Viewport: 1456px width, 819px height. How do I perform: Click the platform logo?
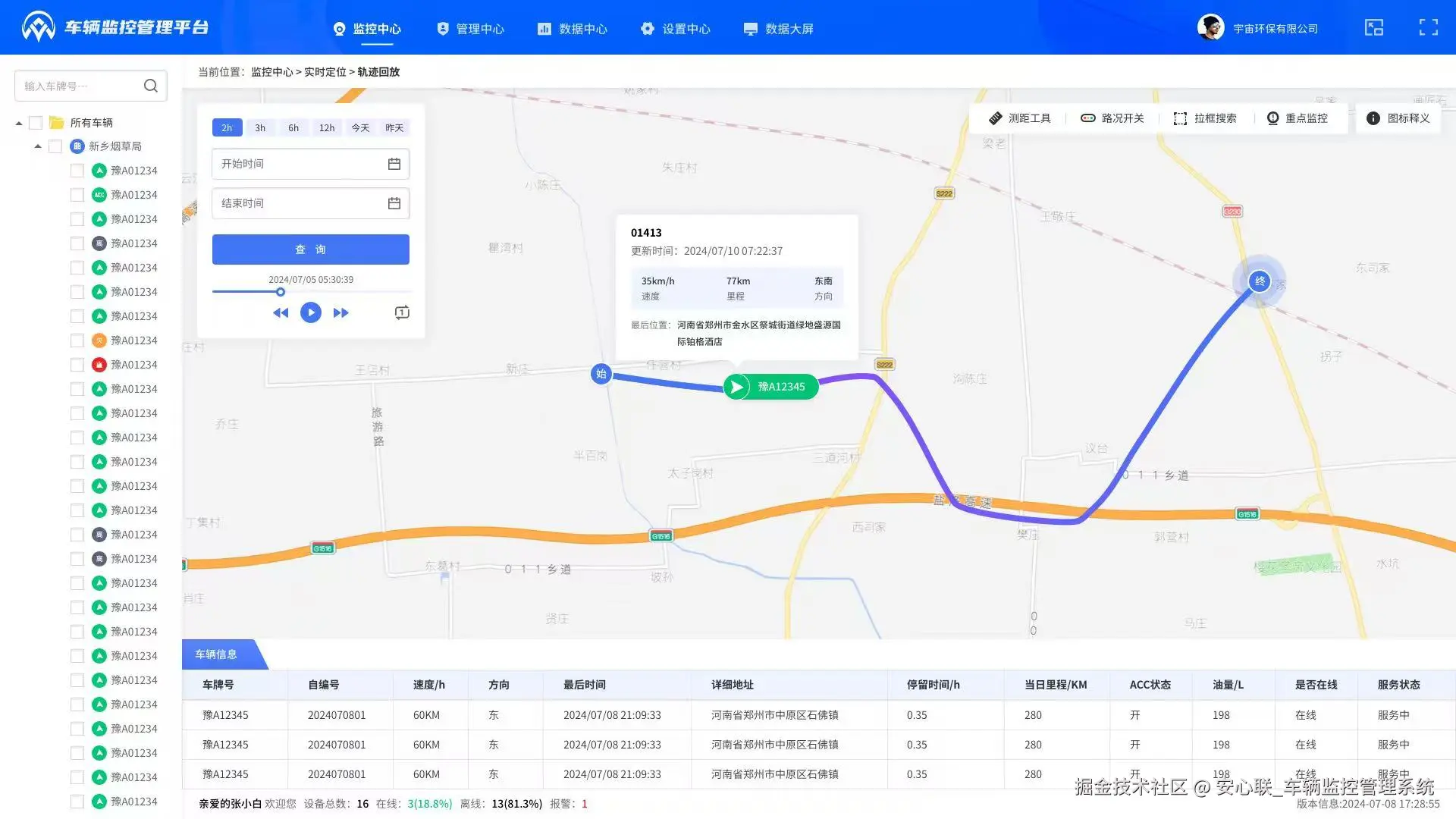[39, 27]
